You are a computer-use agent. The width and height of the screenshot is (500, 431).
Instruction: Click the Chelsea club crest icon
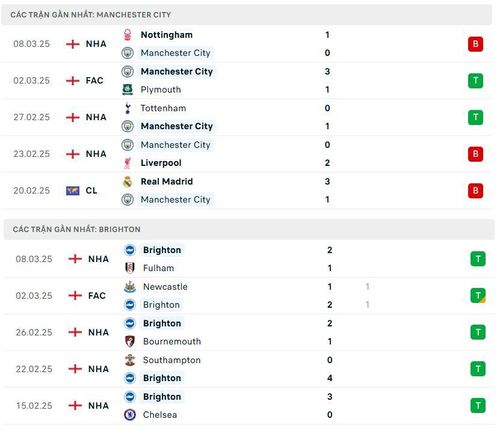tap(130, 415)
